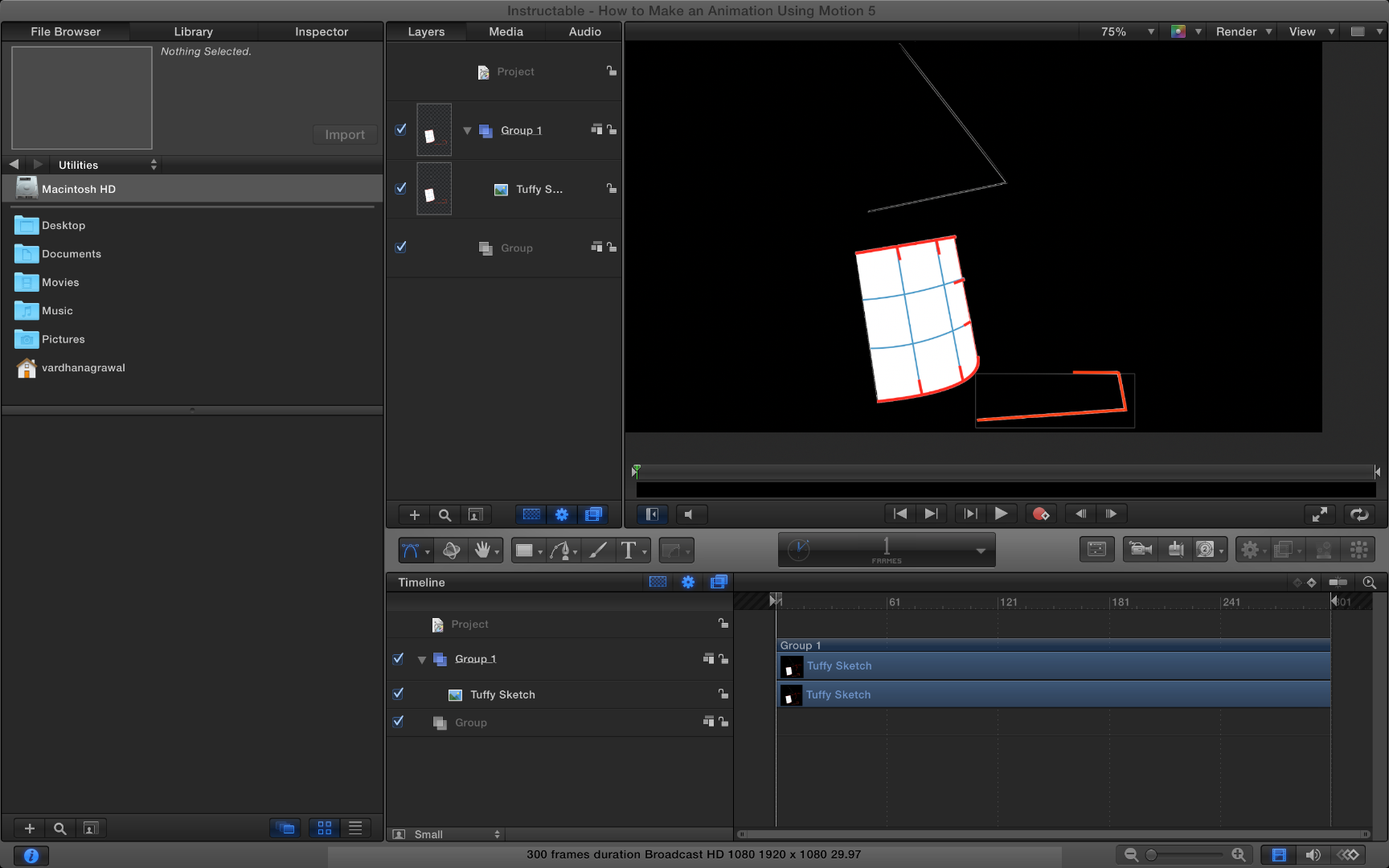Screen dimensions: 1389x868
Task: Uncheck Tuffy S... layer in Layers list
Action: coord(401,188)
